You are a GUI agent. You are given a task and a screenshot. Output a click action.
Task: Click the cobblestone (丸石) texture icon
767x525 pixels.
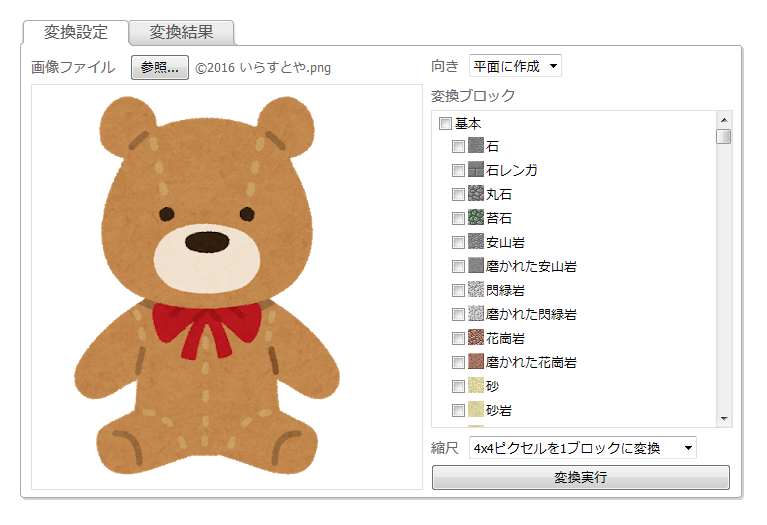tap(476, 194)
